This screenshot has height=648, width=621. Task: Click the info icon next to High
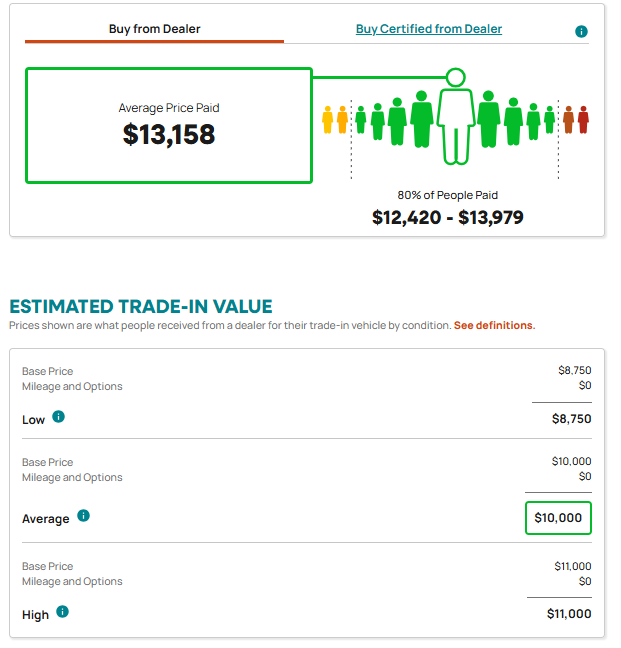click(62, 612)
